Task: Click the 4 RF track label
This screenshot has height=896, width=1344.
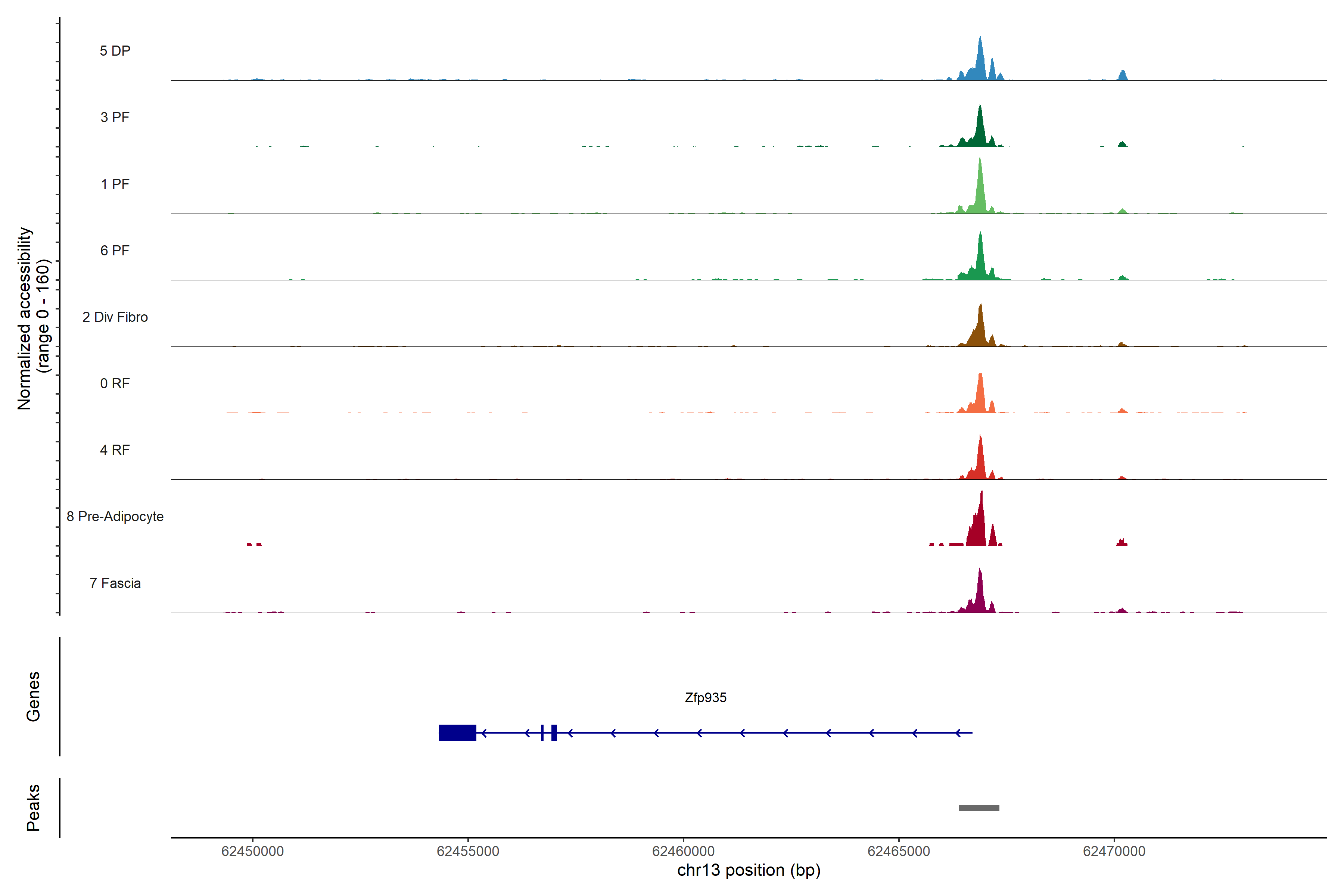Action: [115, 450]
